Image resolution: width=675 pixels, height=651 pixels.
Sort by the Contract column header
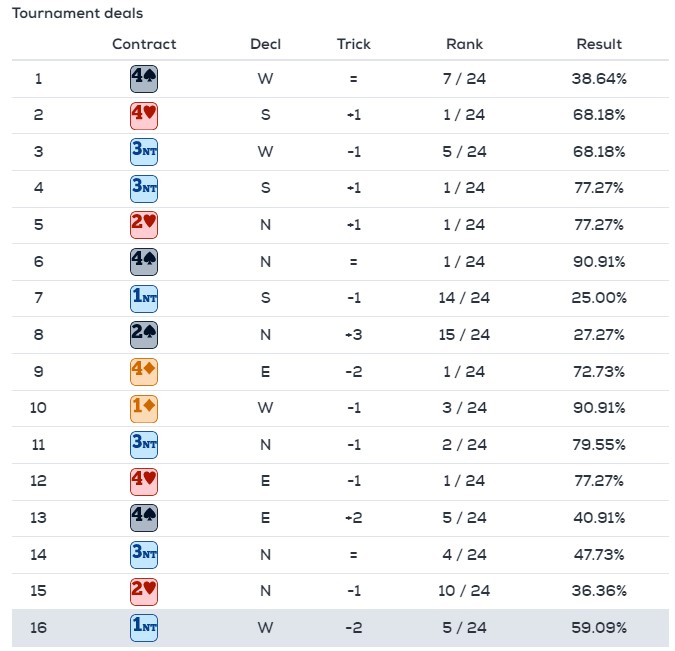144,44
